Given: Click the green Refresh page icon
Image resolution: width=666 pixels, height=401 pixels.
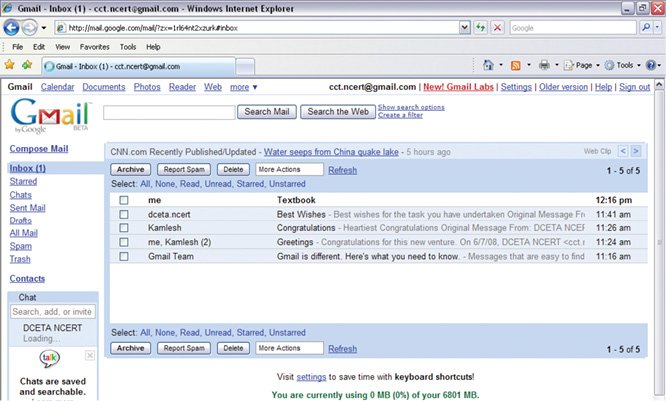Looking at the screenshot, I should tap(480, 28).
